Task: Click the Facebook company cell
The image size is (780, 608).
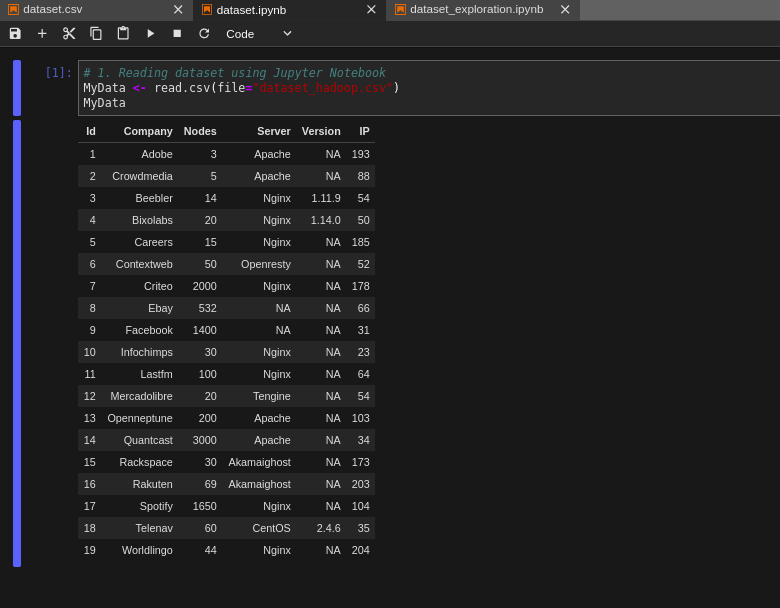Action: click(149, 330)
